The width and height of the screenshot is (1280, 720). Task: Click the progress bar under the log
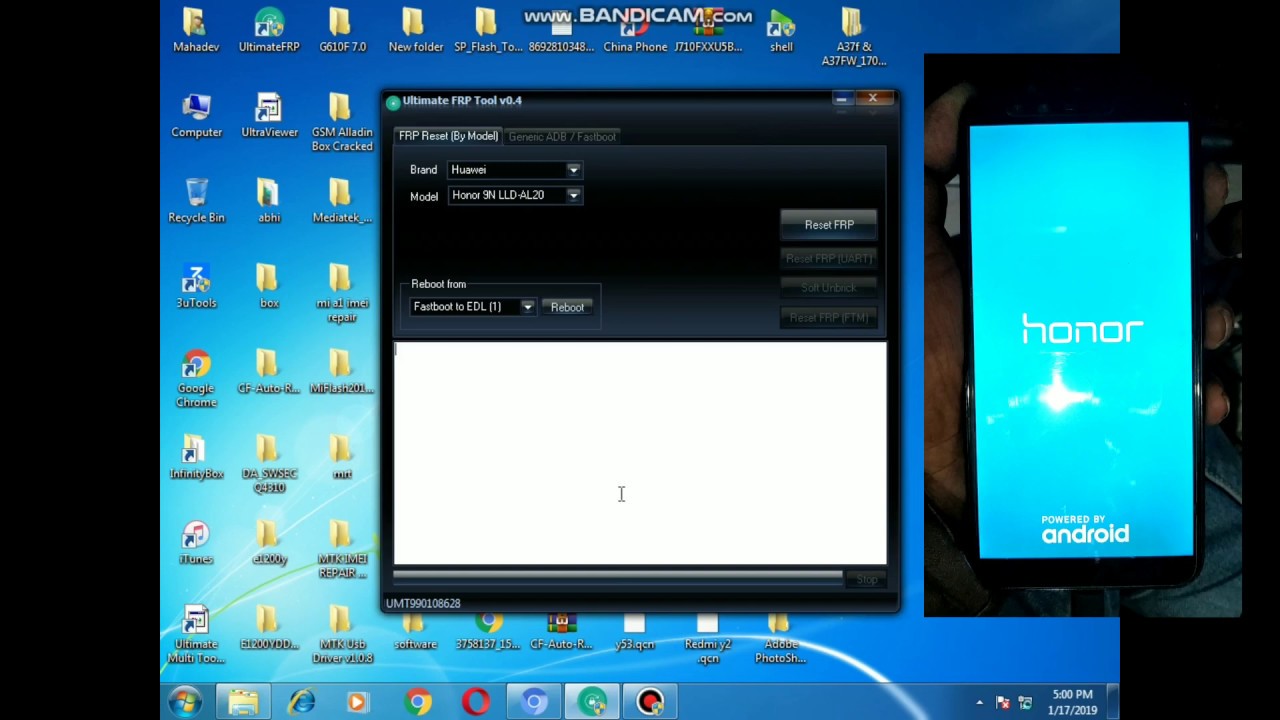617,576
